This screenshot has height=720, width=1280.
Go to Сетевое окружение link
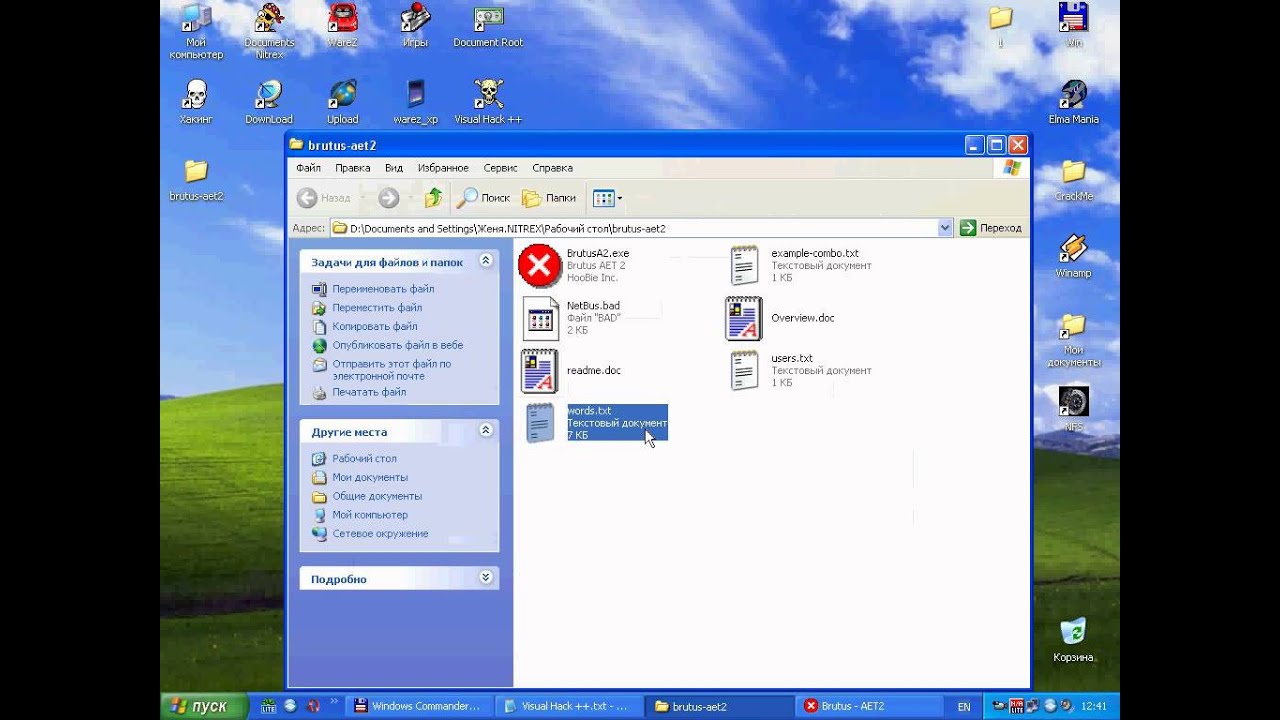tap(380, 534)
